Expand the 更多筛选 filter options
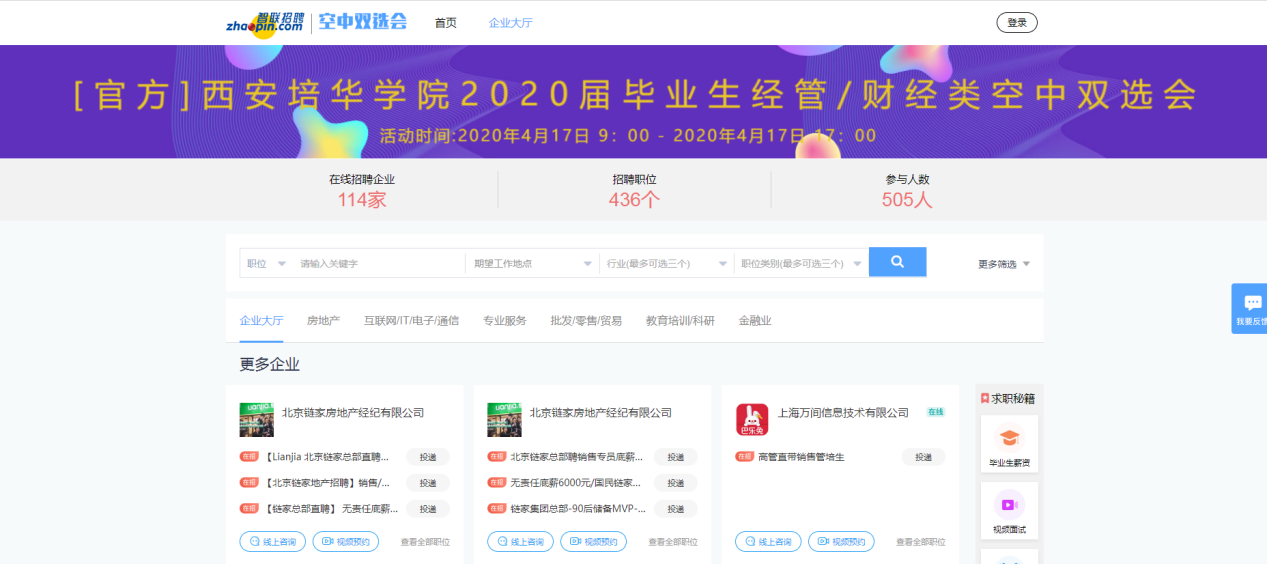 click(x=1003, y=264)
